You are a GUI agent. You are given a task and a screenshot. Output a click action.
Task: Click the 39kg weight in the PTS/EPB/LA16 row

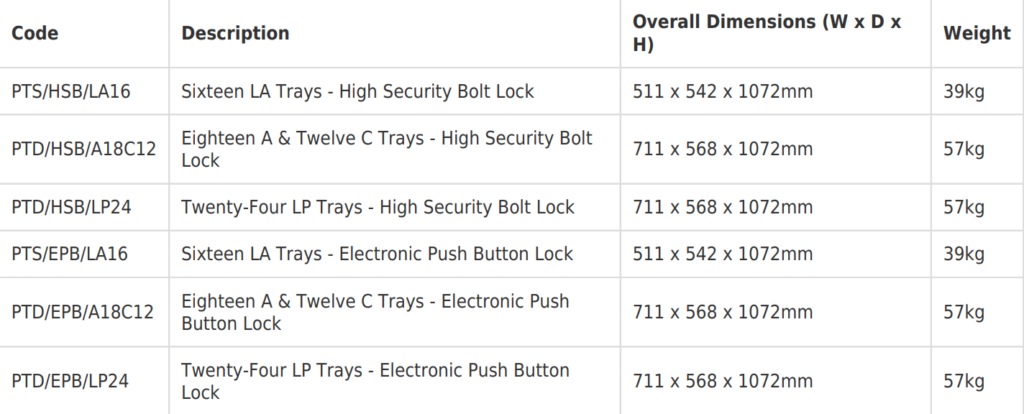tap(964, 254)
